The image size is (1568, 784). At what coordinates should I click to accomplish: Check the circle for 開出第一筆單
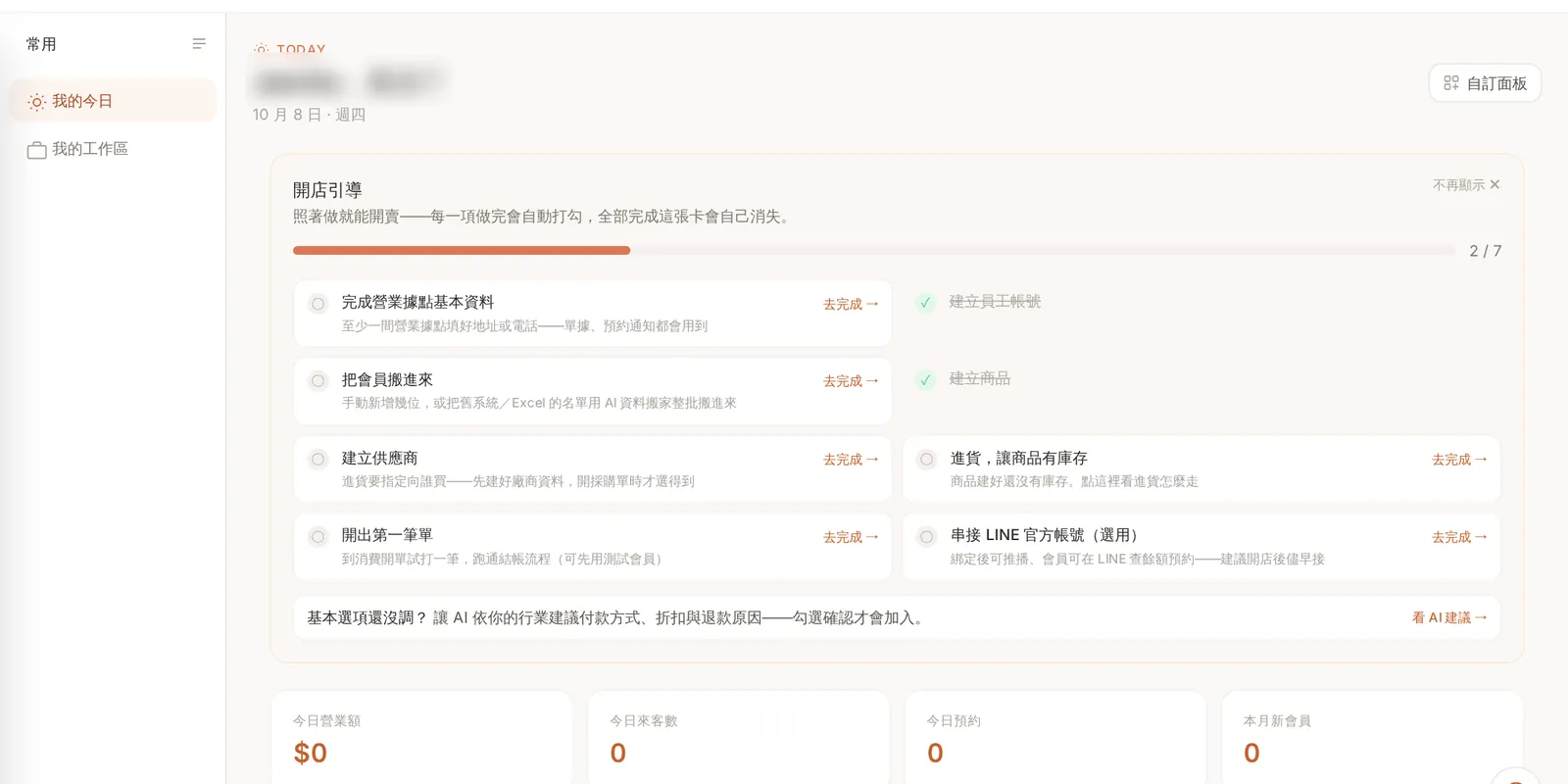pos(318,536)
